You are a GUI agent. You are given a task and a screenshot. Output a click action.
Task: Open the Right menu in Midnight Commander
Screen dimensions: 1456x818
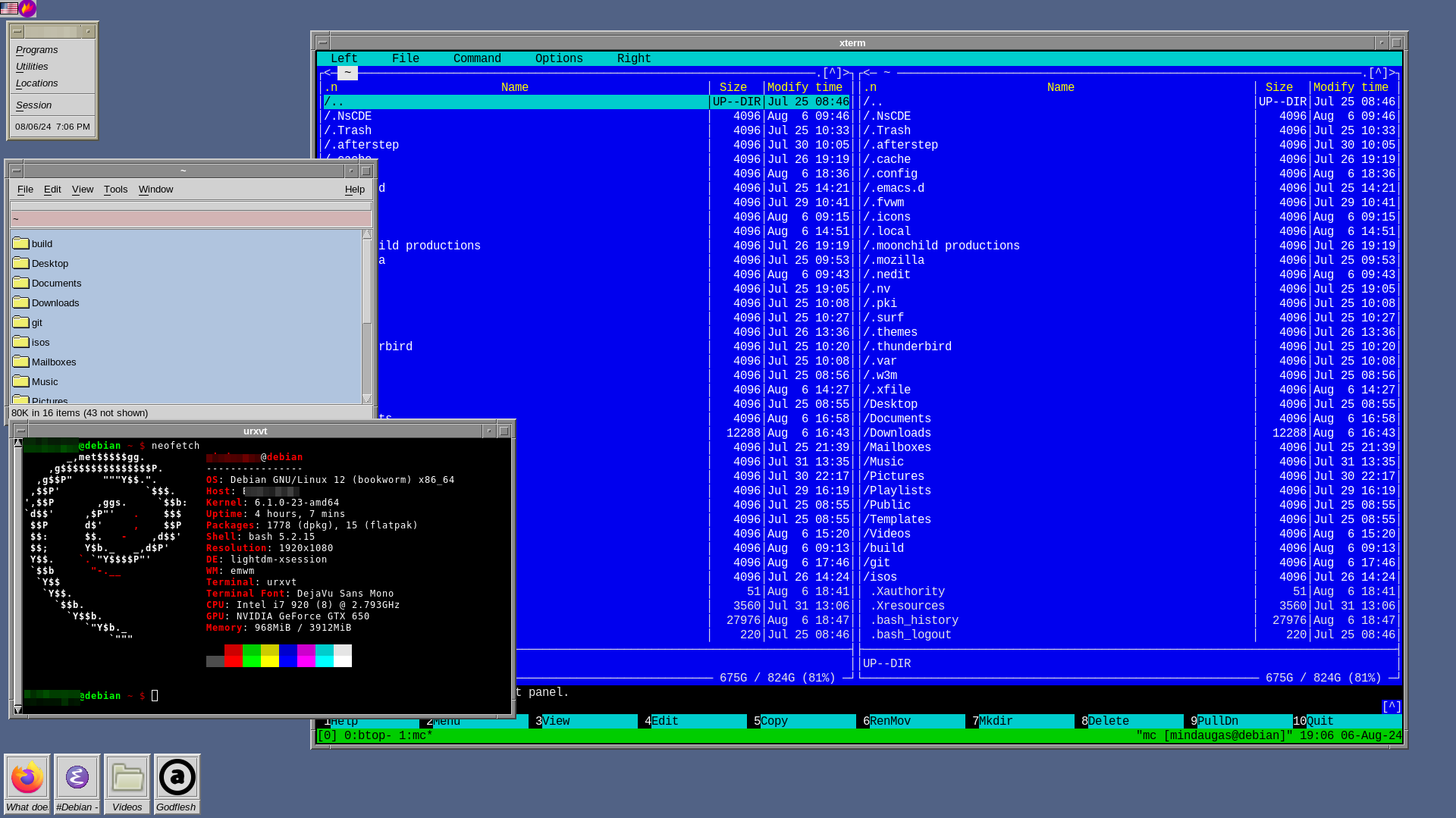pyautogui.click(x=634, y=58)
